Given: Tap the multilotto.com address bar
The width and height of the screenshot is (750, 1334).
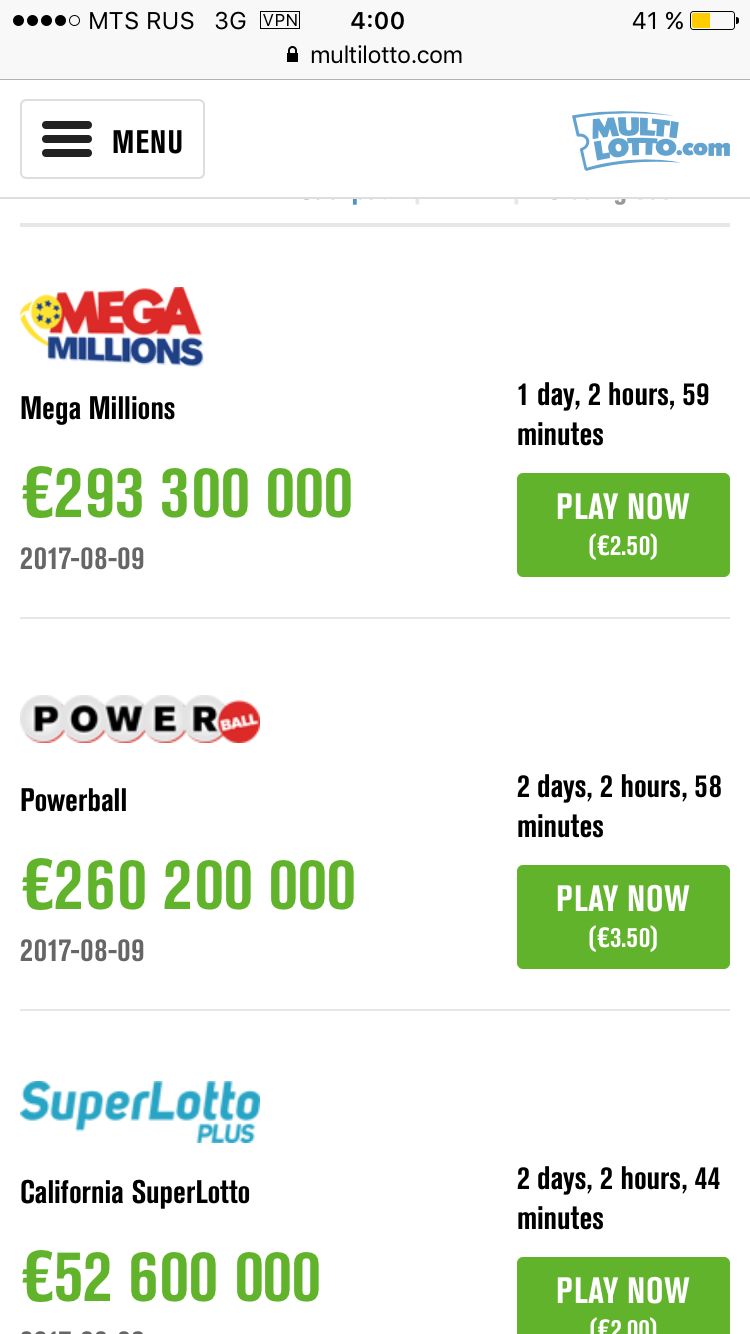Looking at the screenshot, I should coord(385,55).
